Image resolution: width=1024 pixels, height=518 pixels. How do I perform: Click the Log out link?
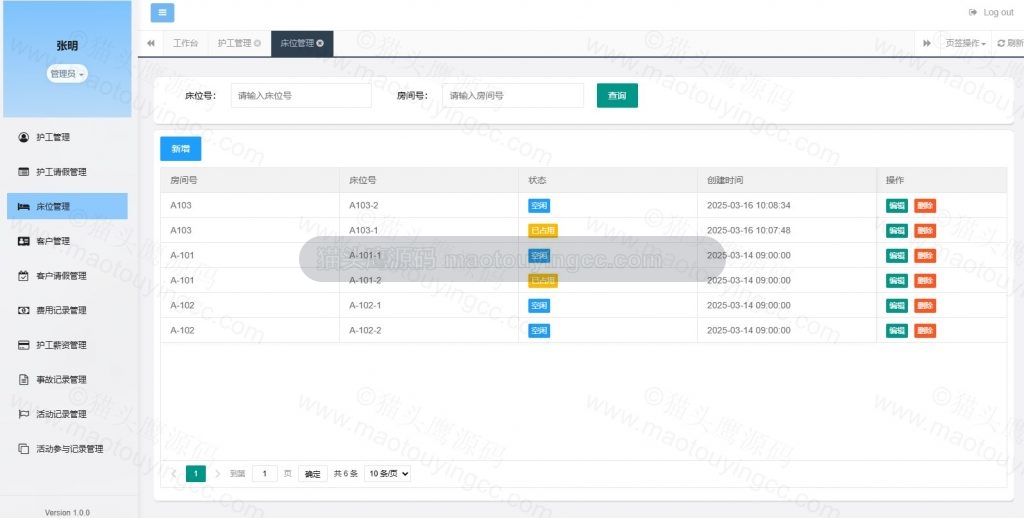(x=991, y=12)
